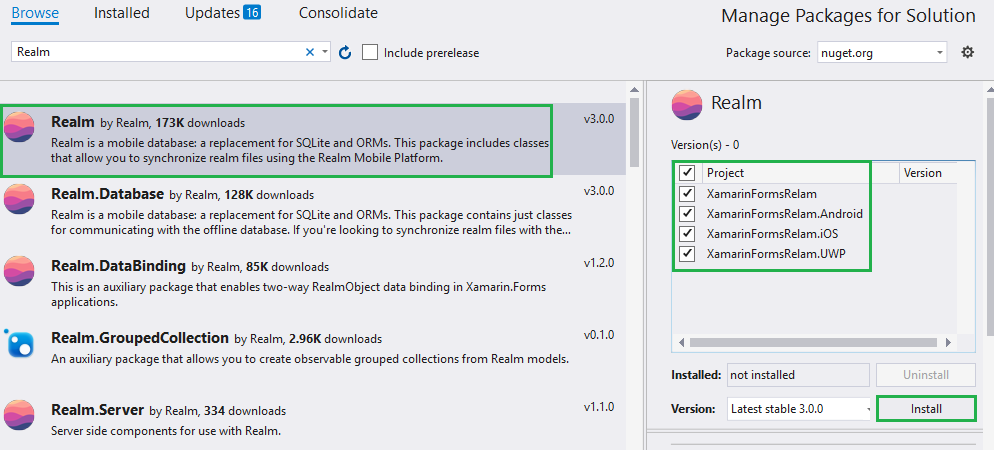Screen dimensions: 994x450
Task: Click the Realm.Server package icon
Action: coord(19,415)
